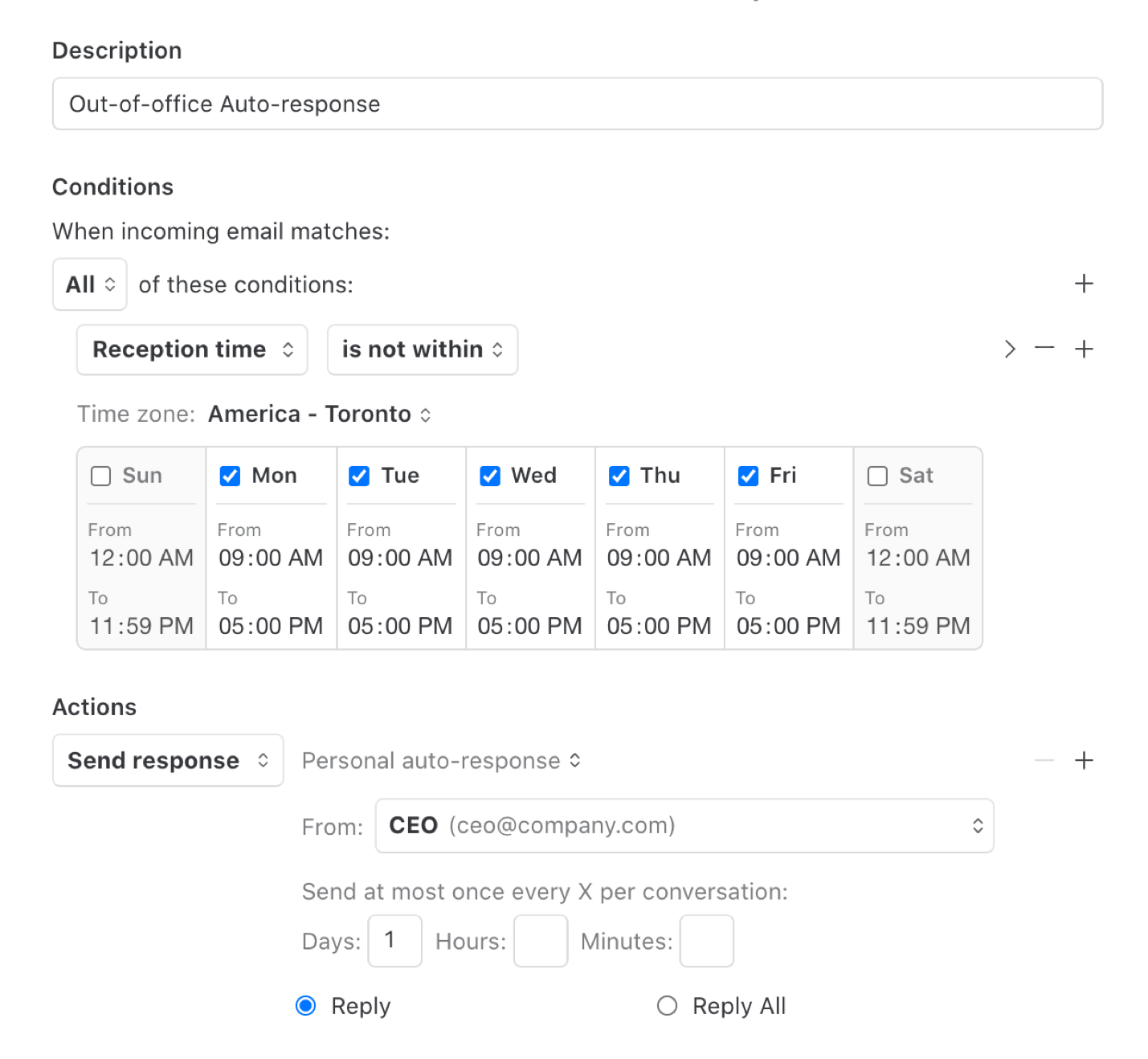The height and width of the screenshot is (1059, 1148).
Task: Enable the Sat checkbox
Action: tap(877, 476)
